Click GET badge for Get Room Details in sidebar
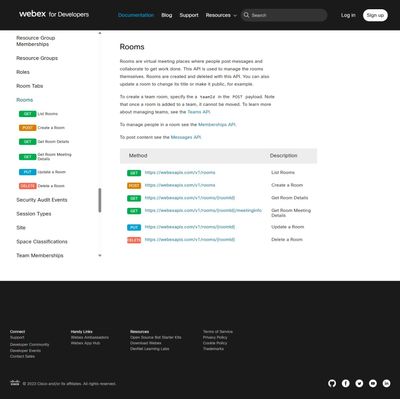 (28, 142)
